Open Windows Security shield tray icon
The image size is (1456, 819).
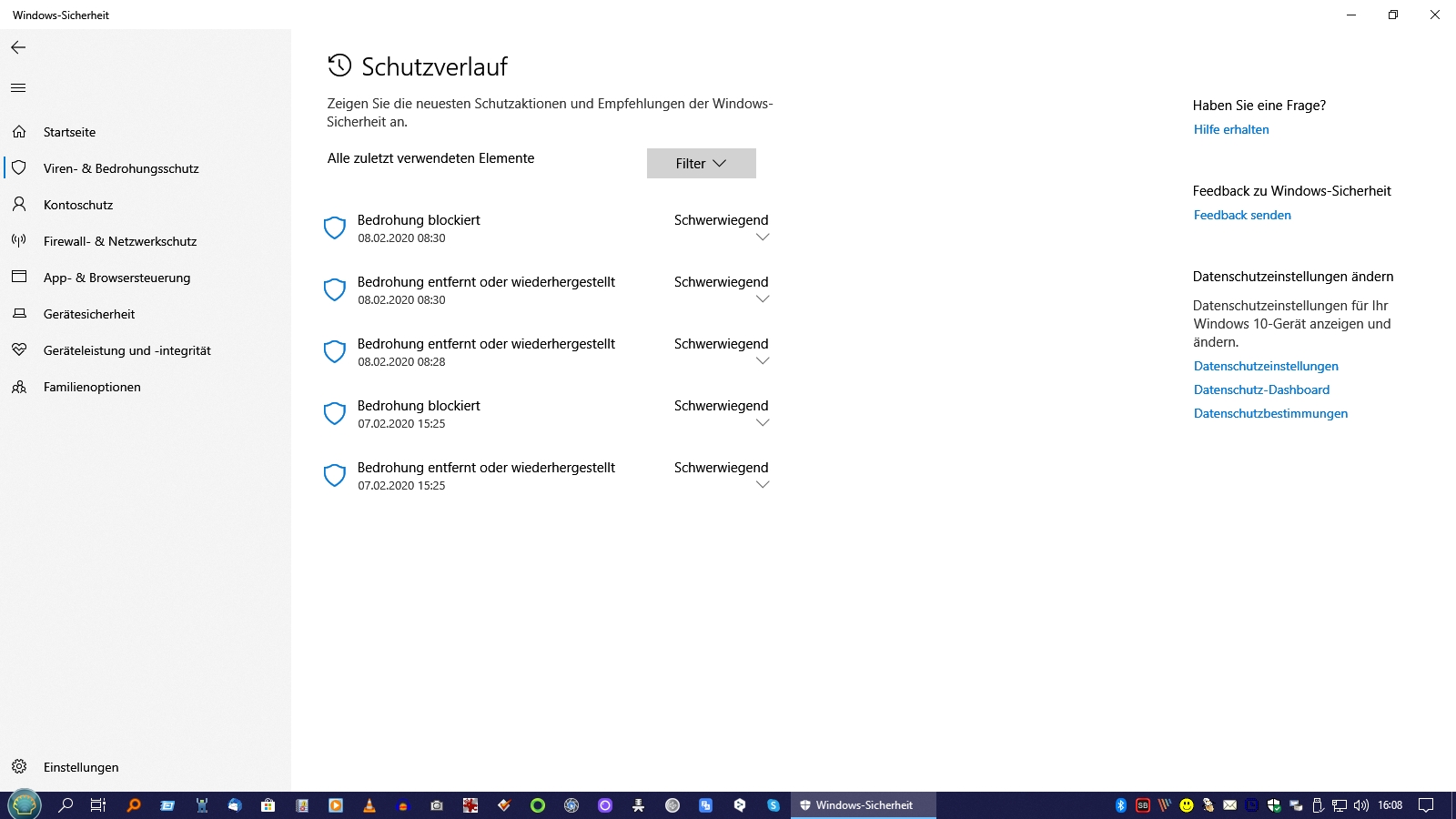[x=1274, y=805]
